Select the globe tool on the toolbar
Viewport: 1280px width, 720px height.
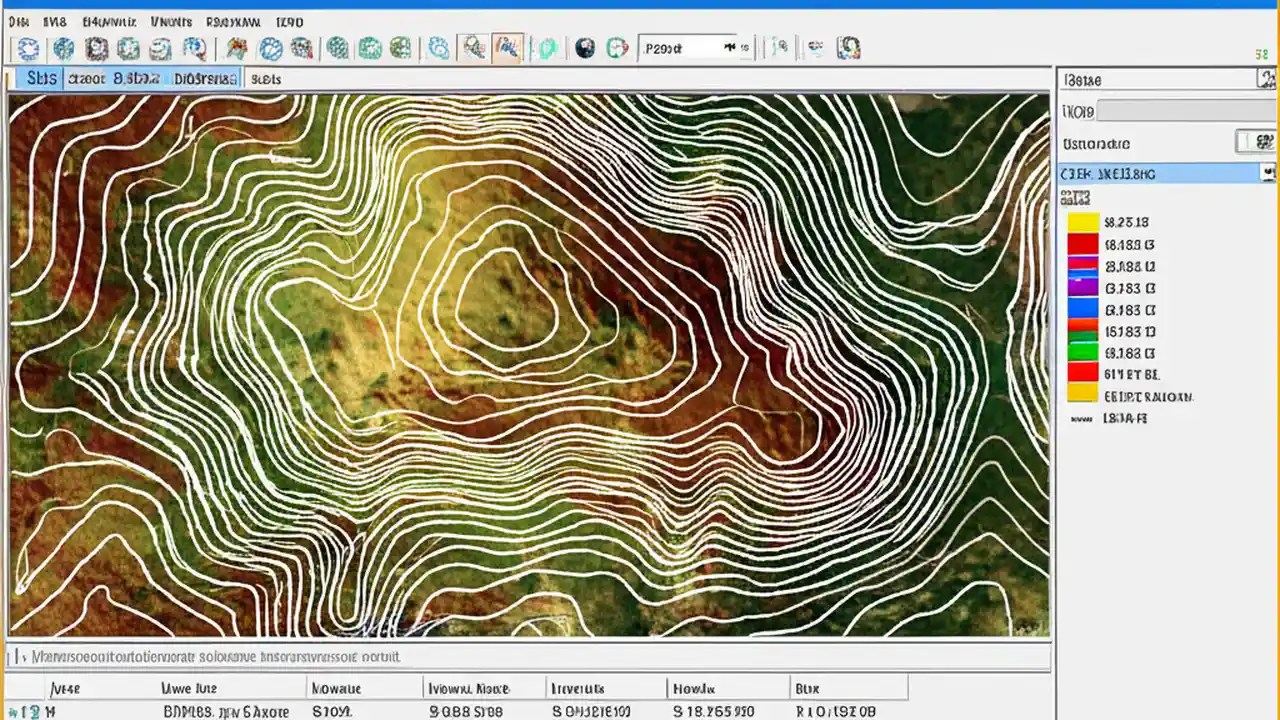coord(62,47)
